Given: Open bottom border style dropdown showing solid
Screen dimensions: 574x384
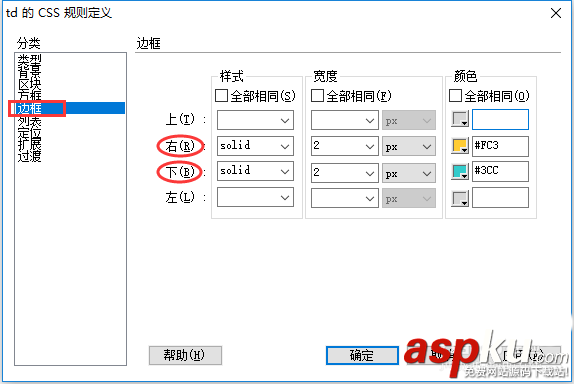Looking at the screenshot, I should (x=255, y=171).
